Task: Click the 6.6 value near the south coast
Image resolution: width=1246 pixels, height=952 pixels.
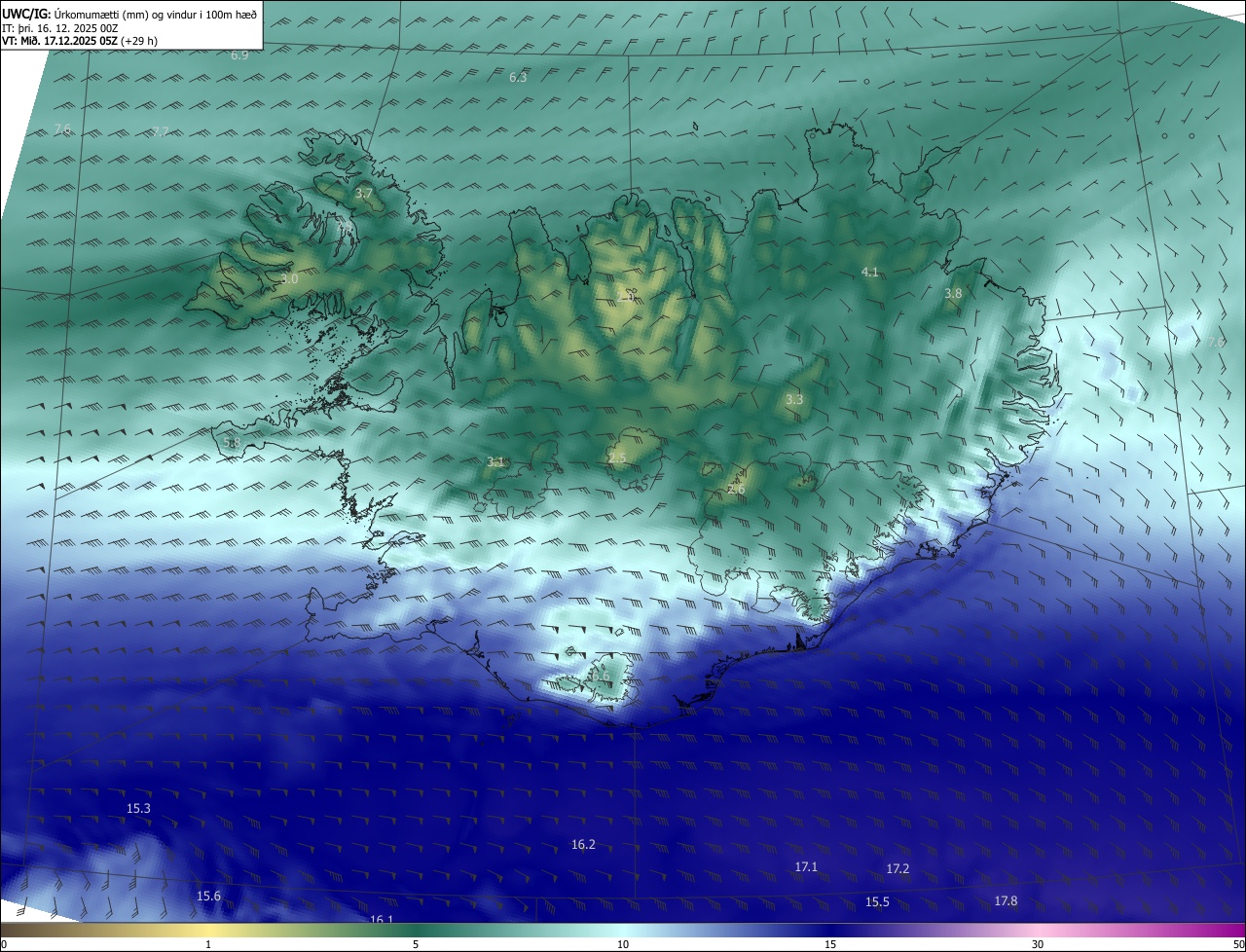Action: click(601, 677)
